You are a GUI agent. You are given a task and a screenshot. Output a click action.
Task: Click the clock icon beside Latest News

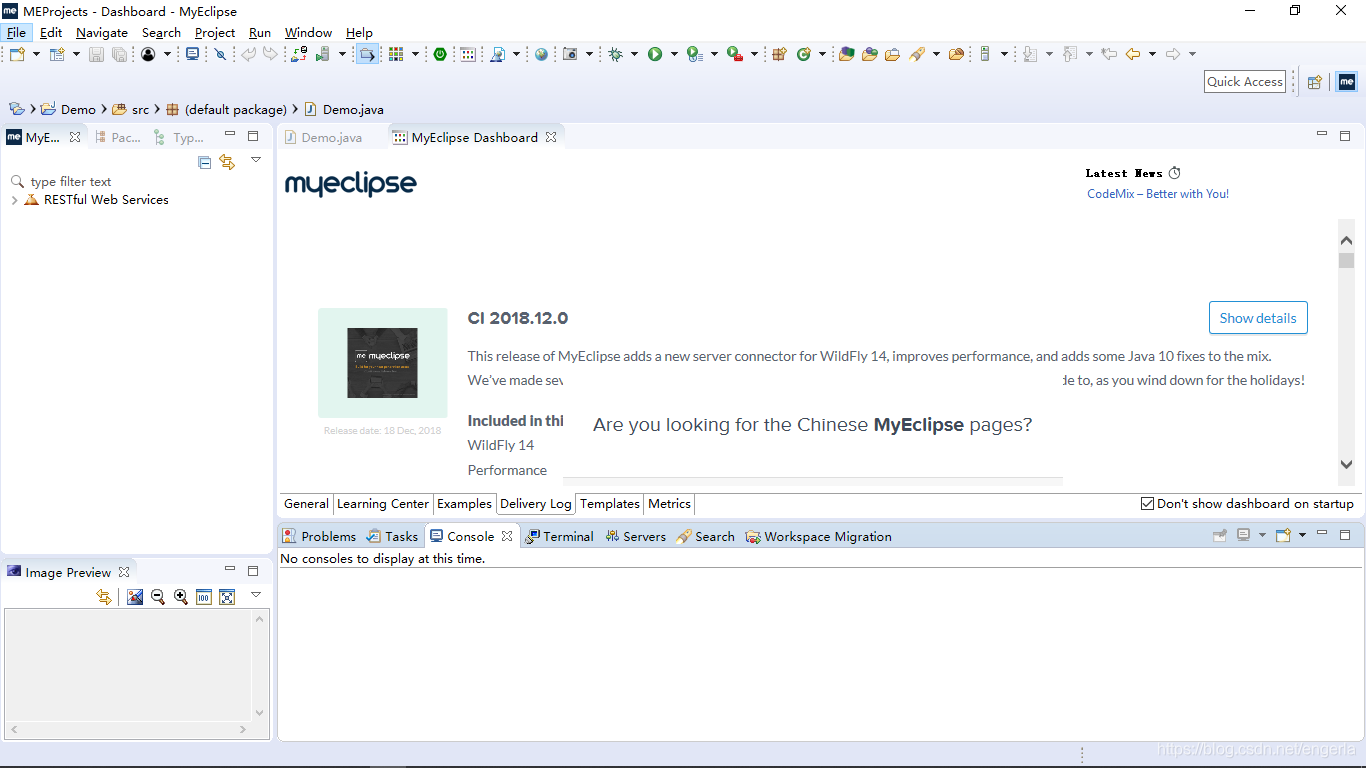click(1175, 173)
